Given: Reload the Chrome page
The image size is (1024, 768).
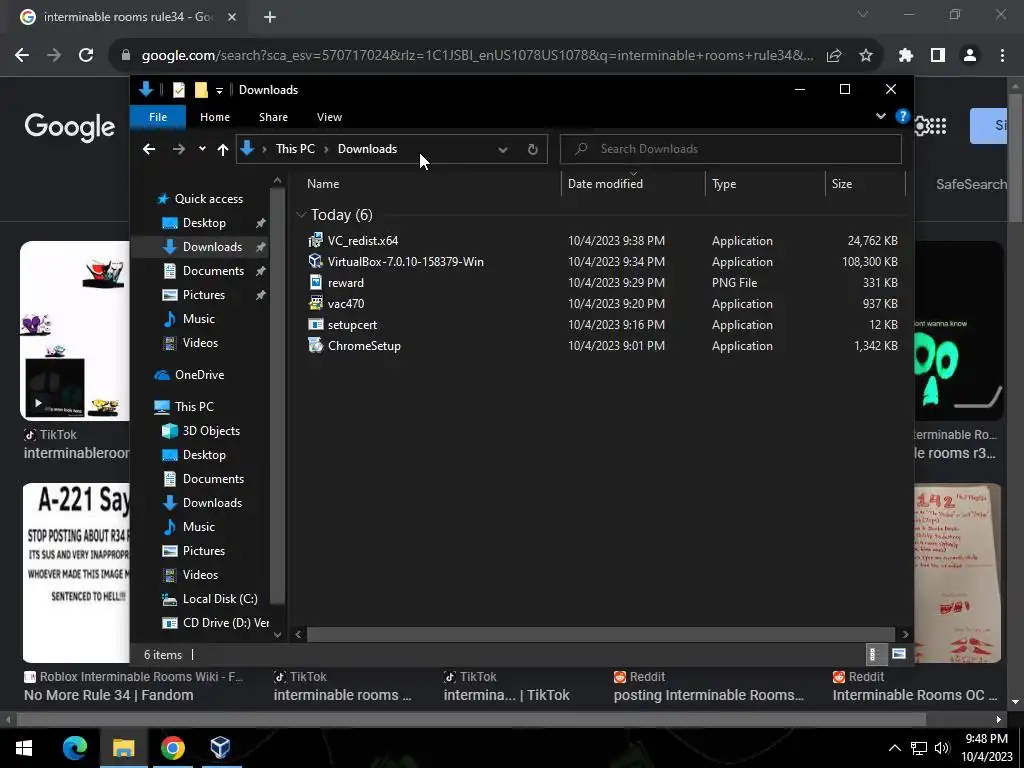Looking at the screenshot, I should click(86, 56).
